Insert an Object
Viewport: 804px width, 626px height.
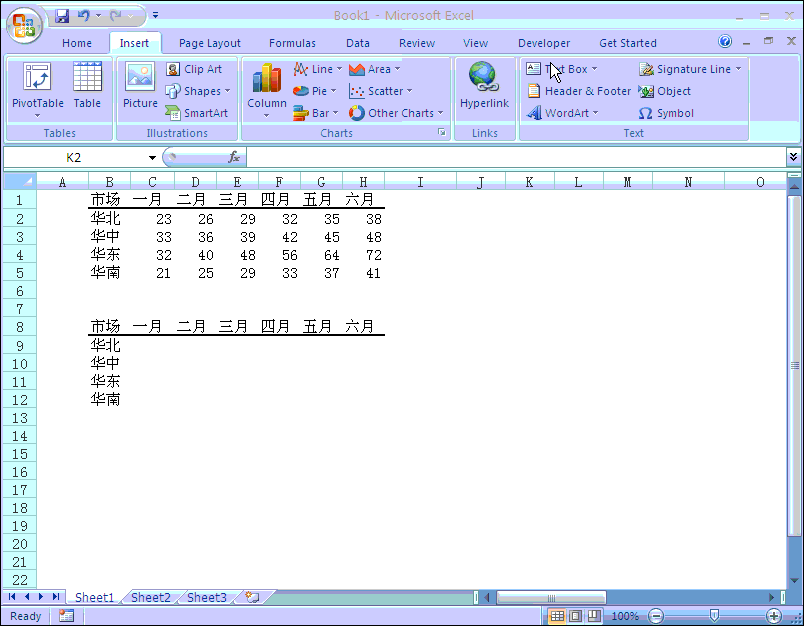point(665,91)
